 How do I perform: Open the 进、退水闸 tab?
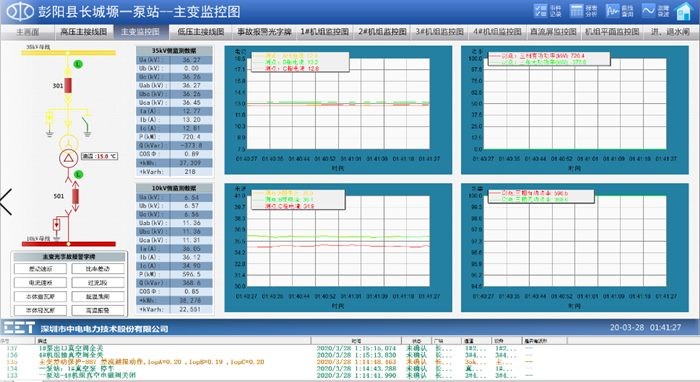click(670, 32)
